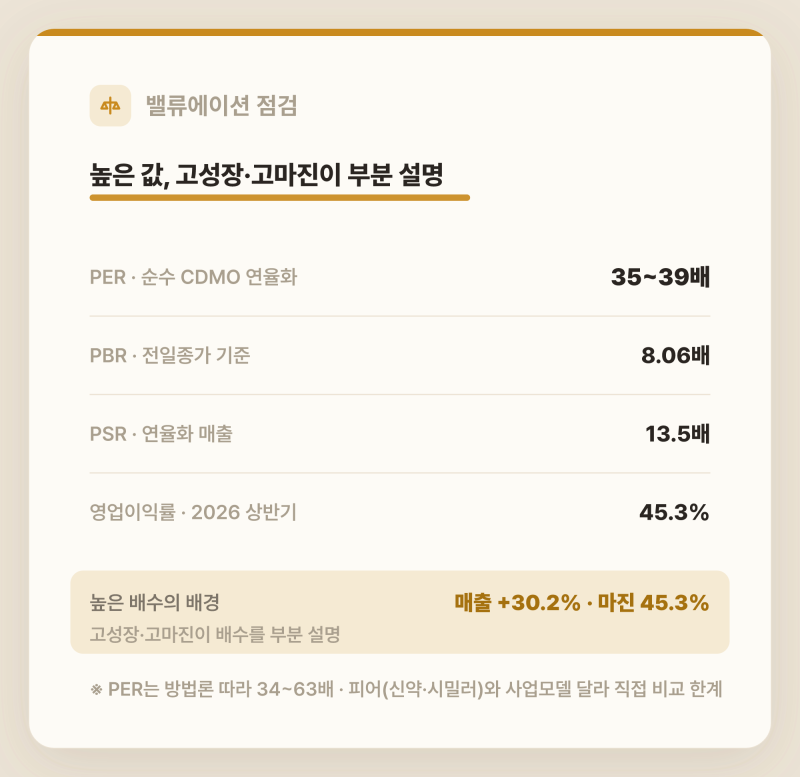Click the 45.3% operating margin value
The image size is (800, 777).
674,512
